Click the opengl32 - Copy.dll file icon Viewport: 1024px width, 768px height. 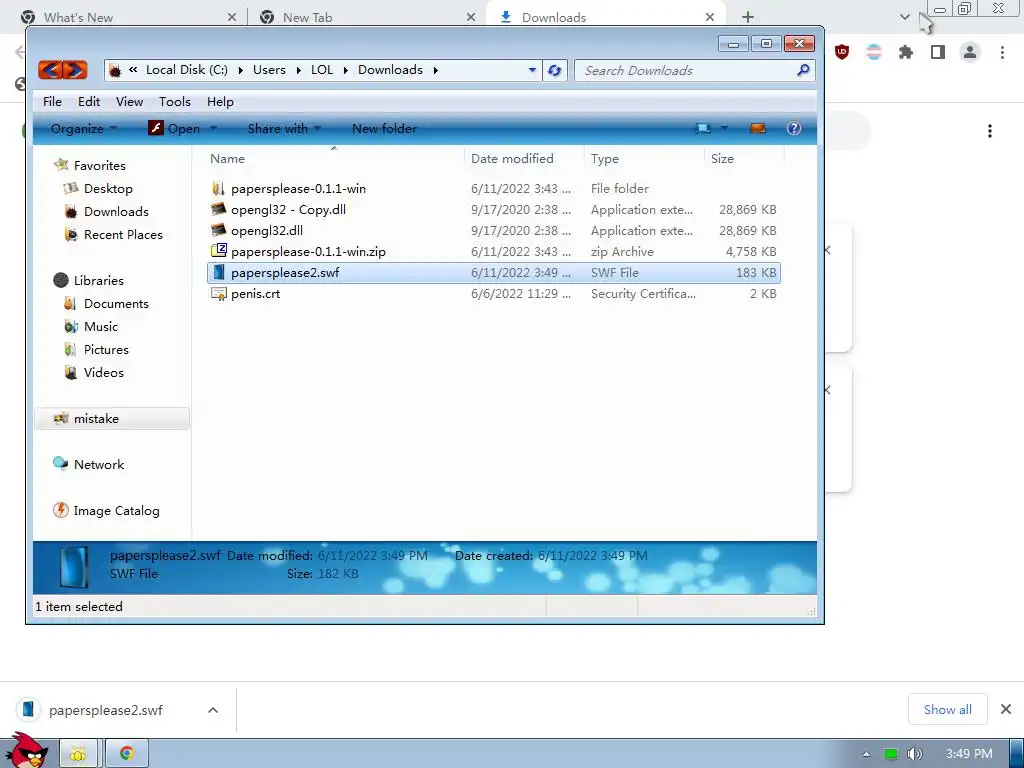[x=218, y=210]
